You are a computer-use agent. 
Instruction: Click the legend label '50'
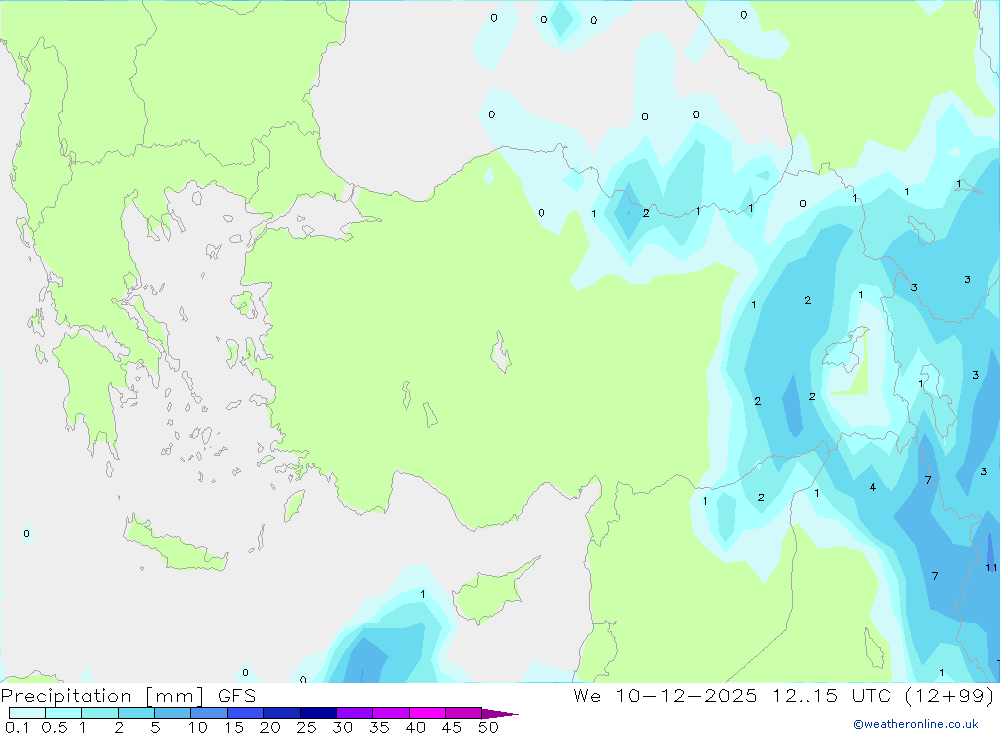(x=488, y=727)
